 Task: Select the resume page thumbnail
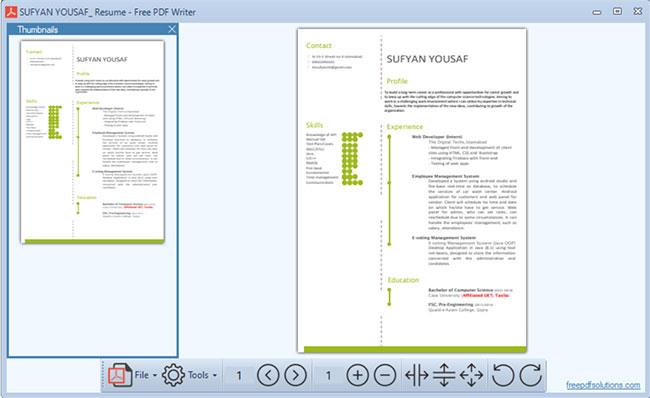coord(92,142)
